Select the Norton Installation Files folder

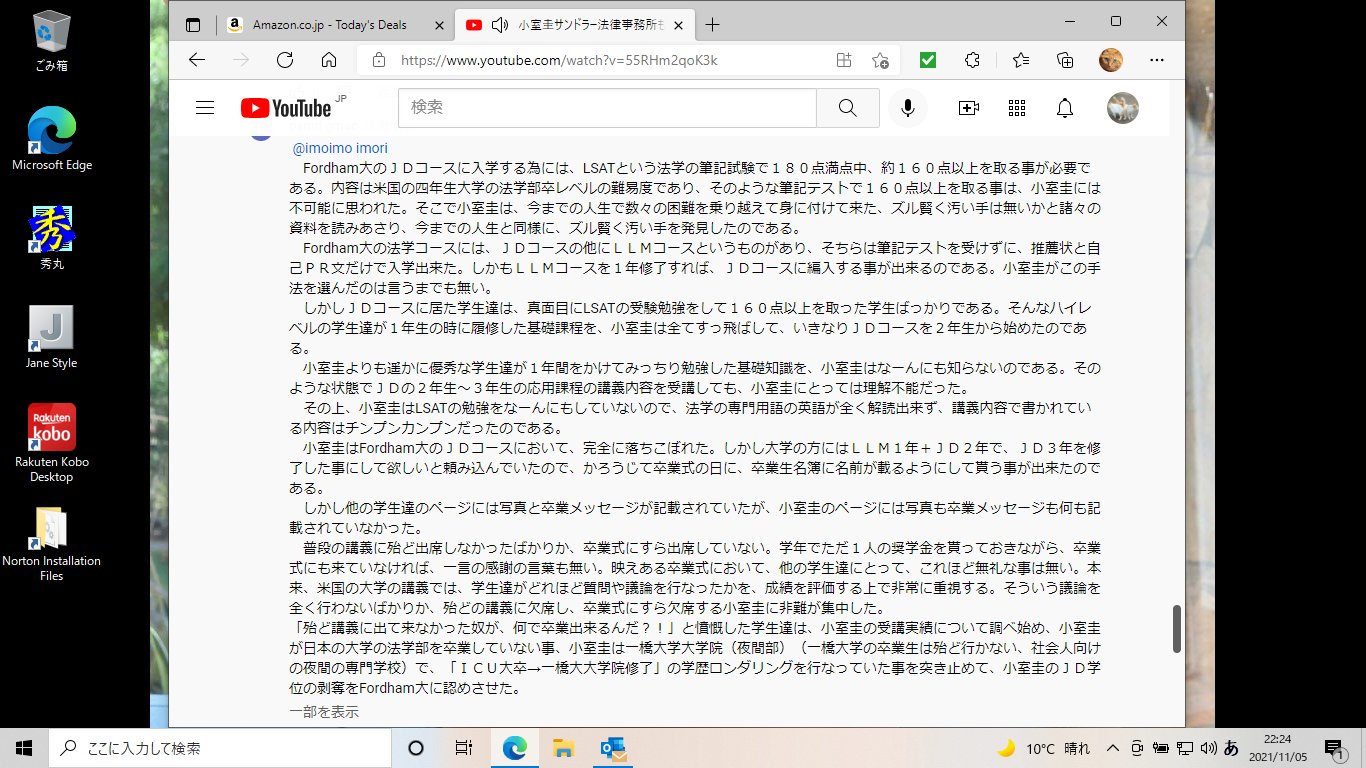(51, 543)
